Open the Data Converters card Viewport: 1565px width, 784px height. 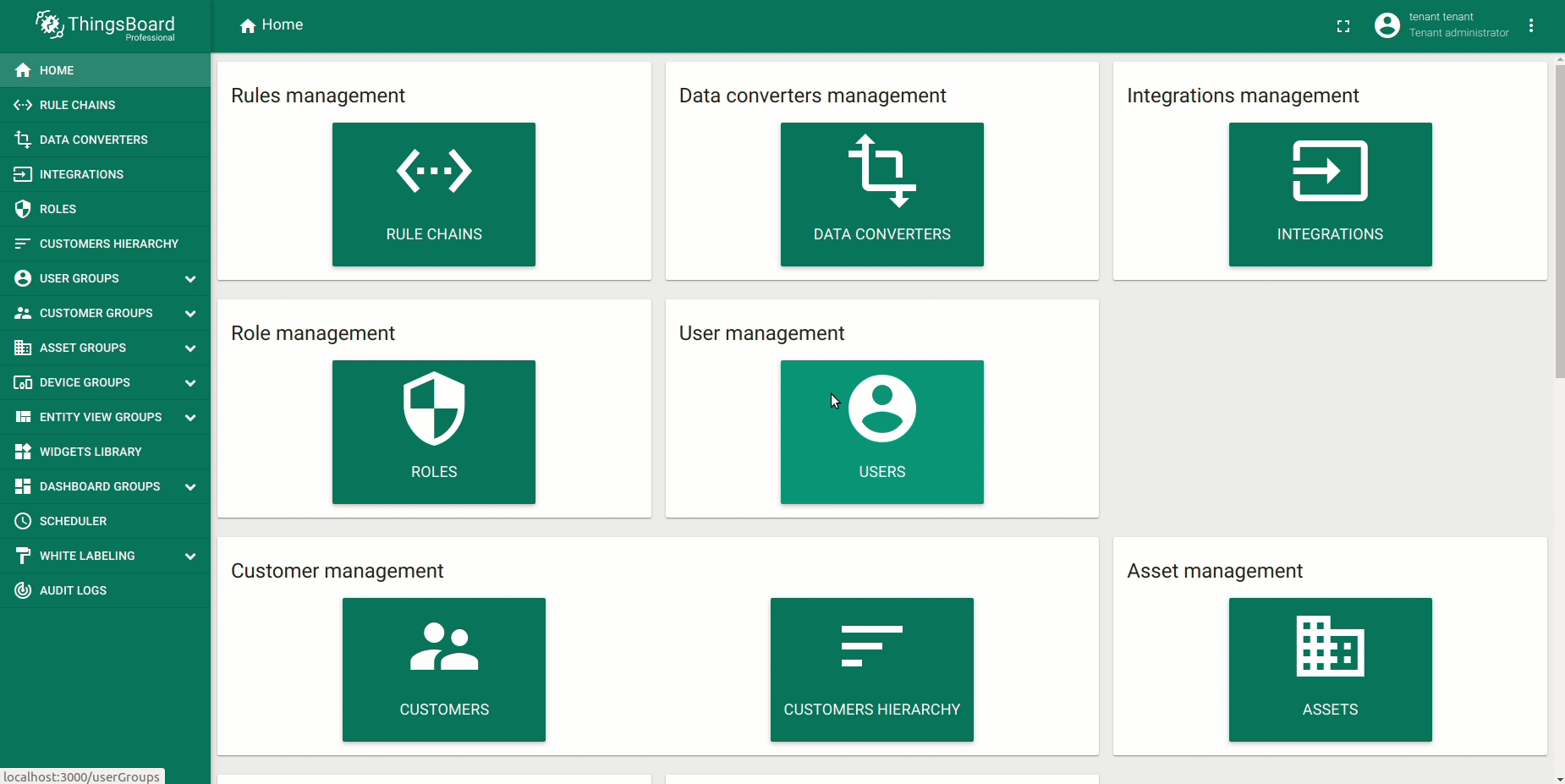pos(881,195)
